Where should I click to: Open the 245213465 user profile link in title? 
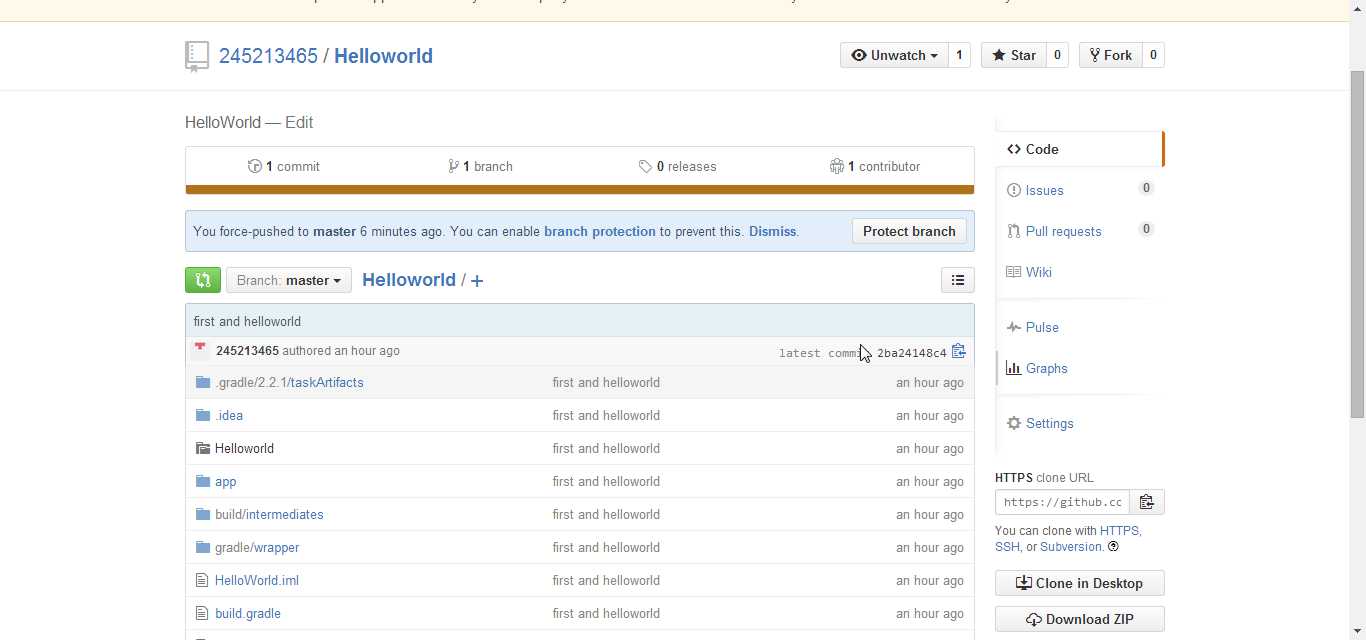coord(268,56)
